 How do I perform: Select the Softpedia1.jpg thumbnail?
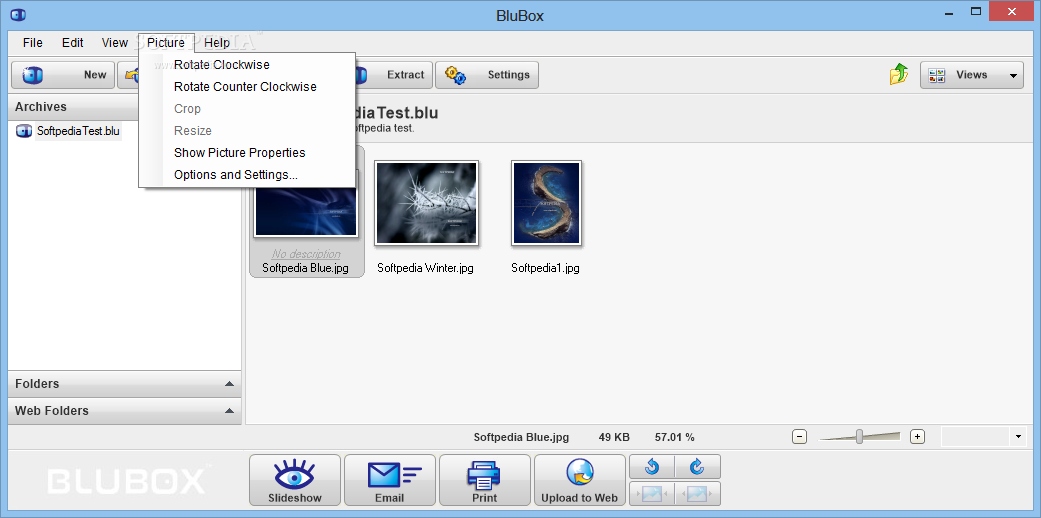coord(546,203)
